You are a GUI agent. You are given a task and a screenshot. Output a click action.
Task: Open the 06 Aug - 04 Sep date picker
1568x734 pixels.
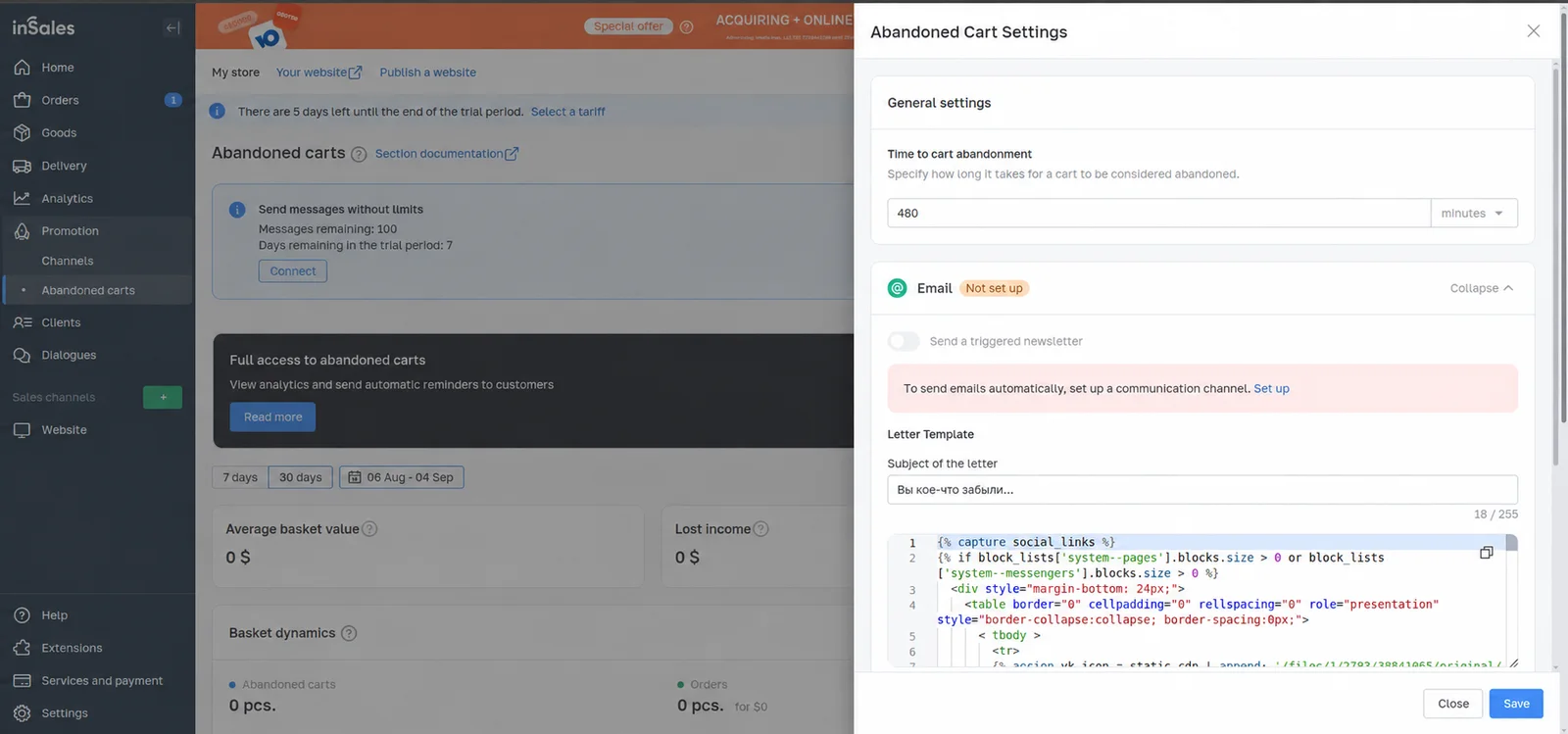(402, 477)
